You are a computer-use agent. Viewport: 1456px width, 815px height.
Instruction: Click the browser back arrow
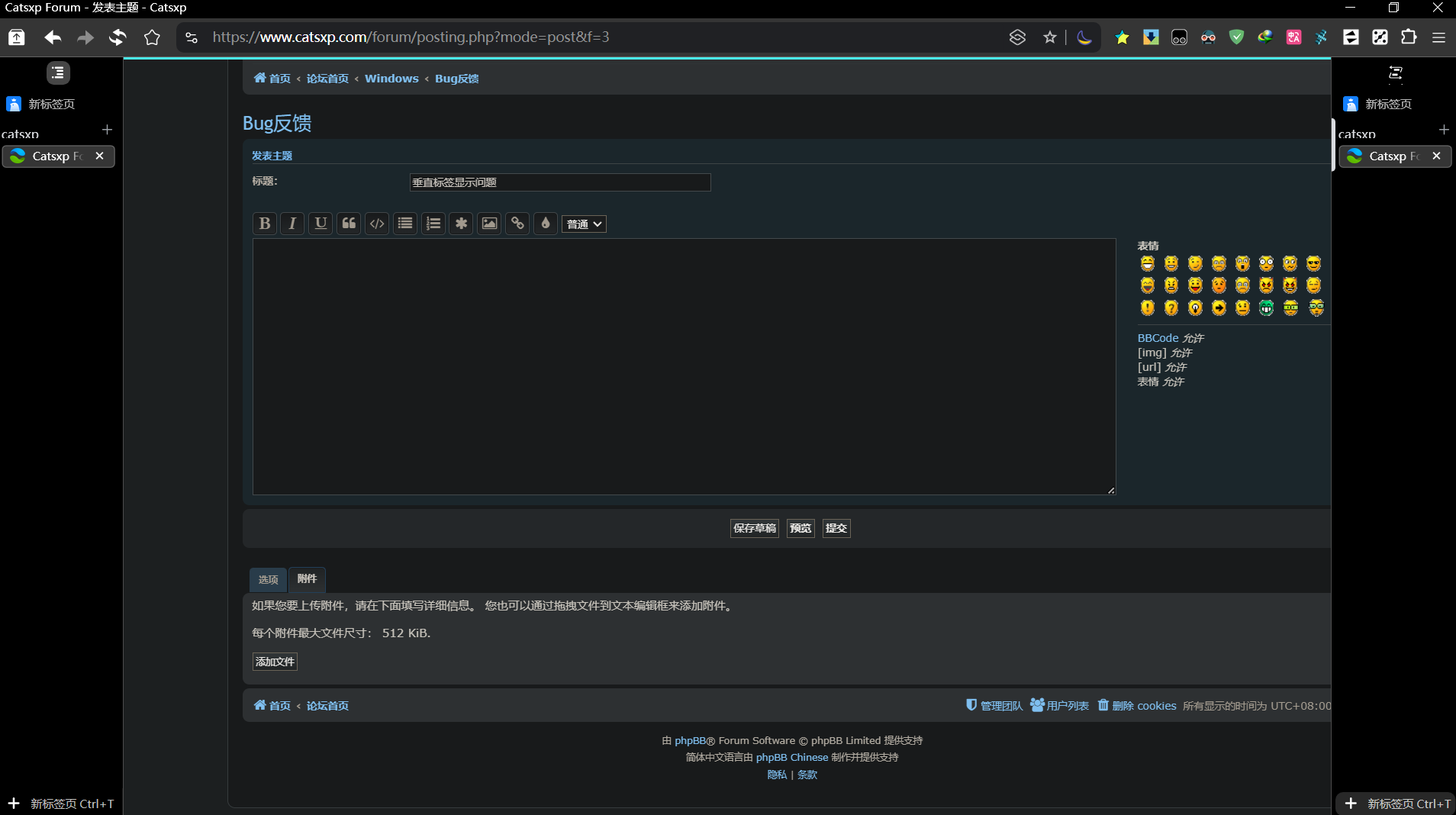53,37
